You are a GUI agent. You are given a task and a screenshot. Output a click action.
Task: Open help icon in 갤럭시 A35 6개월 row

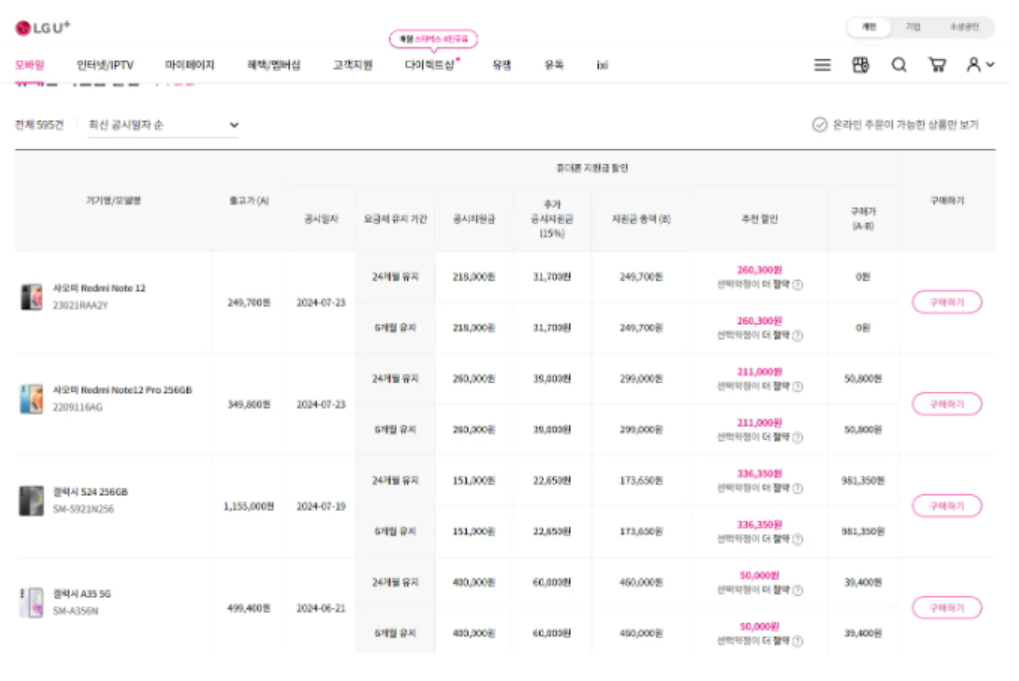pyautogui.click(x=797, y=641)
